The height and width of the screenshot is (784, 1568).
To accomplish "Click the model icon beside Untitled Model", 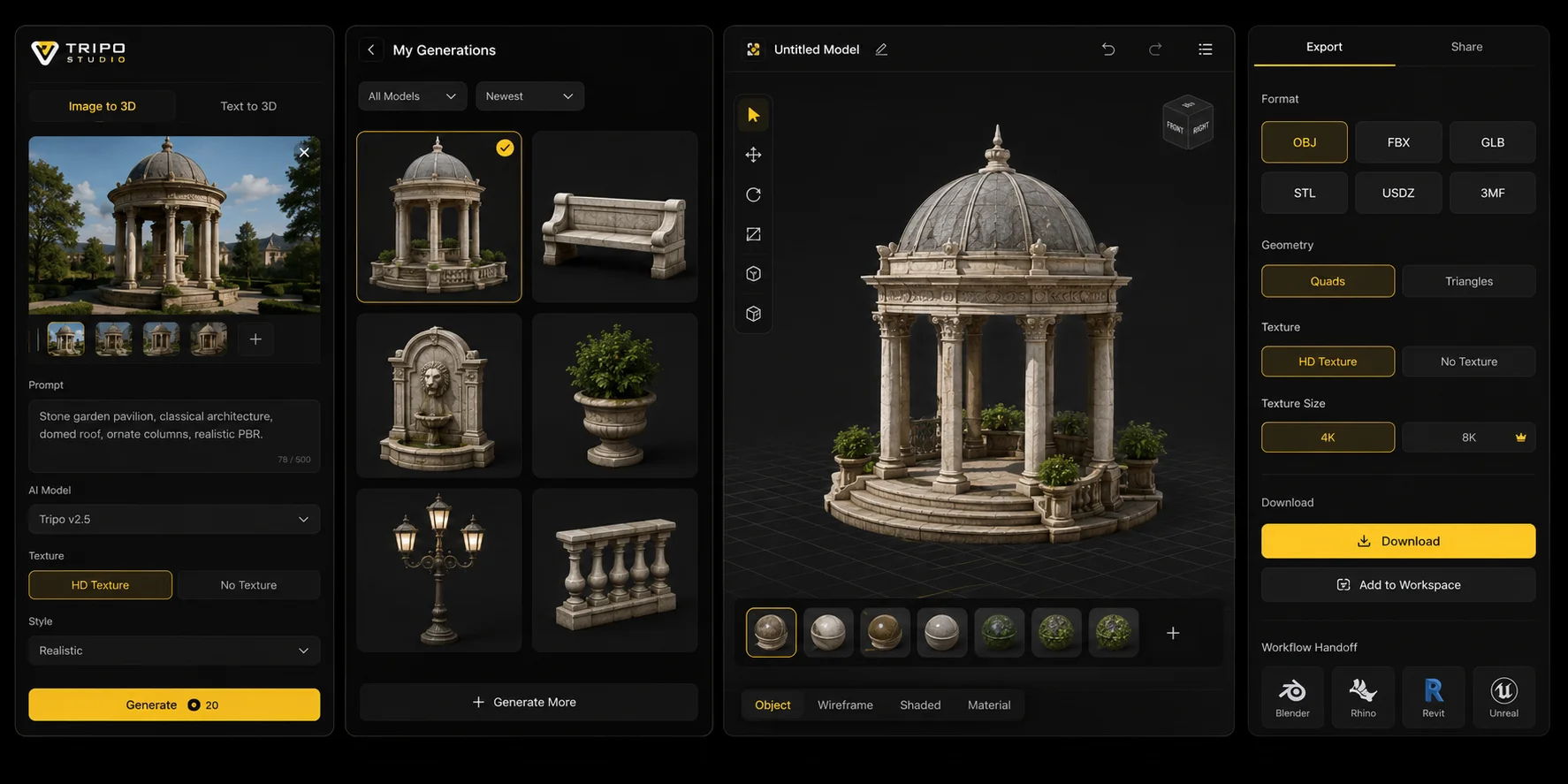I will [x=753, y=49].
